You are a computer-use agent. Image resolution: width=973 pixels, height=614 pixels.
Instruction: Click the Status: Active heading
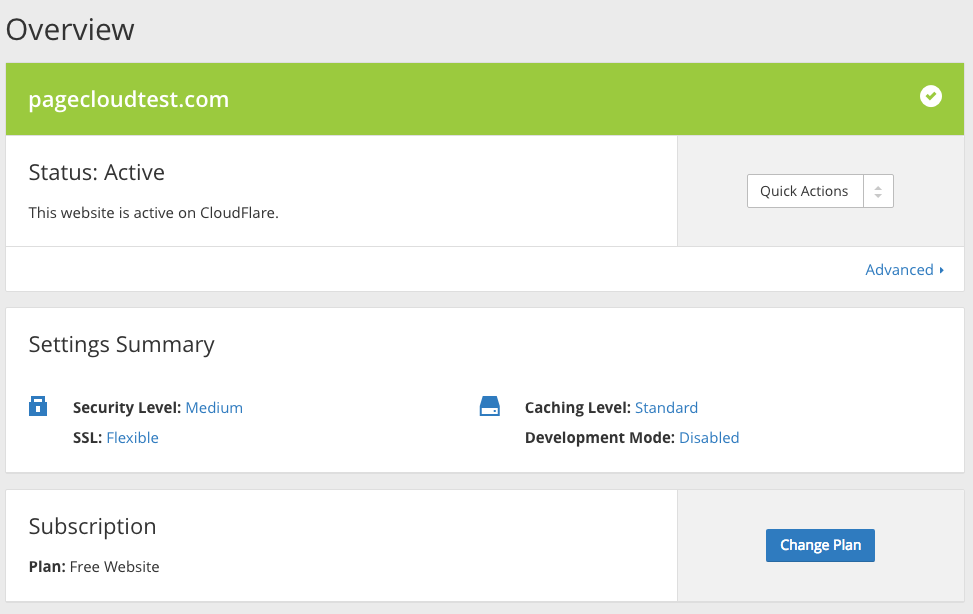[97, 172]
